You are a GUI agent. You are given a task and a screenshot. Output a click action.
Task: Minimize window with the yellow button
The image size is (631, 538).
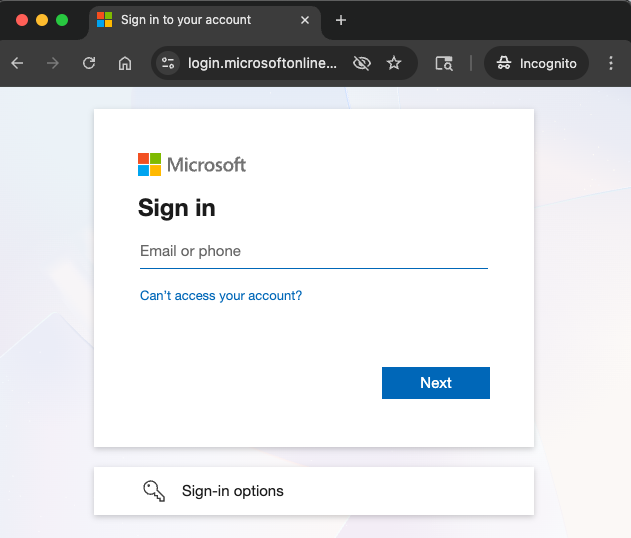pos(42,20)
